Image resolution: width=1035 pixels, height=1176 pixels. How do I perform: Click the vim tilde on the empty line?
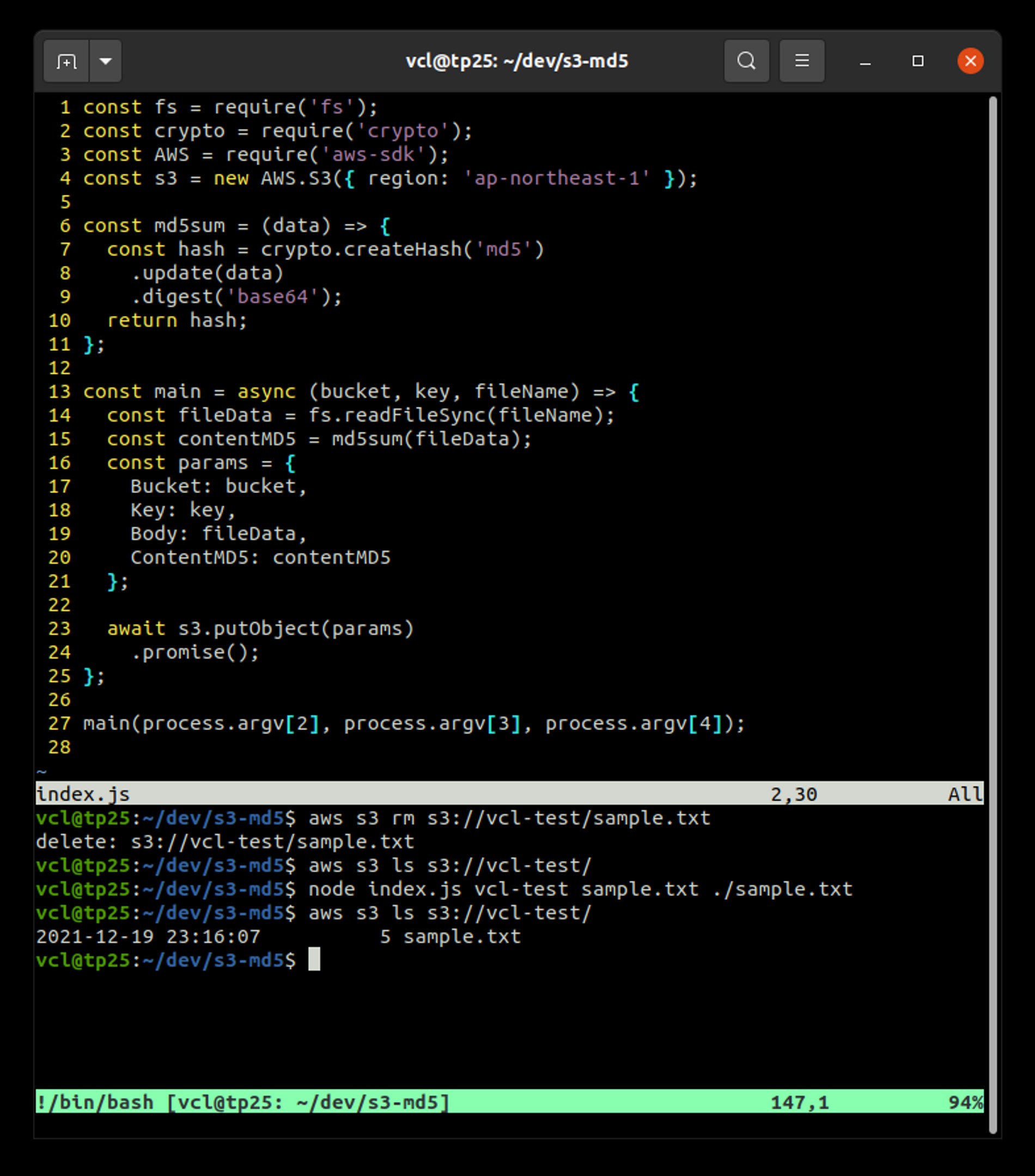(x=40, y=770)
